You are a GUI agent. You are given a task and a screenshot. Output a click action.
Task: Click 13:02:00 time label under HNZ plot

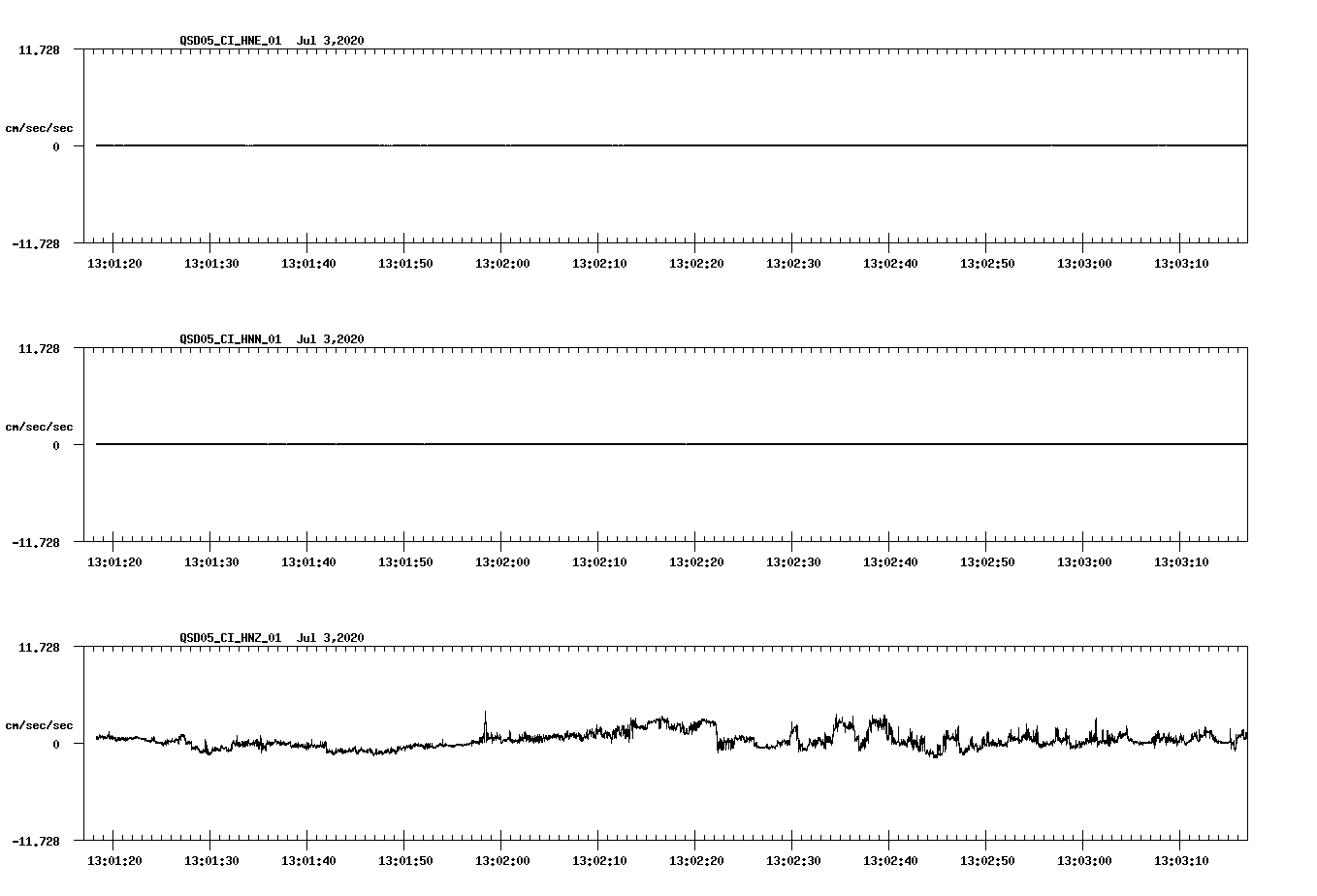502,861
